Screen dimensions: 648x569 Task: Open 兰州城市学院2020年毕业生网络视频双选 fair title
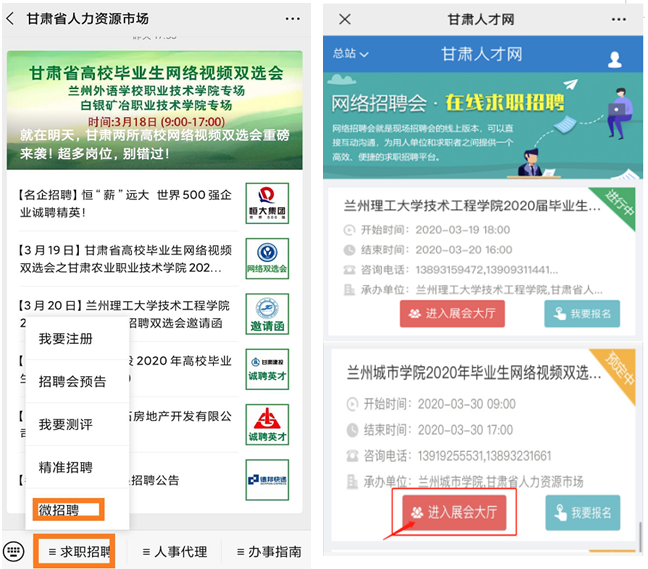(x=474, y=373)
